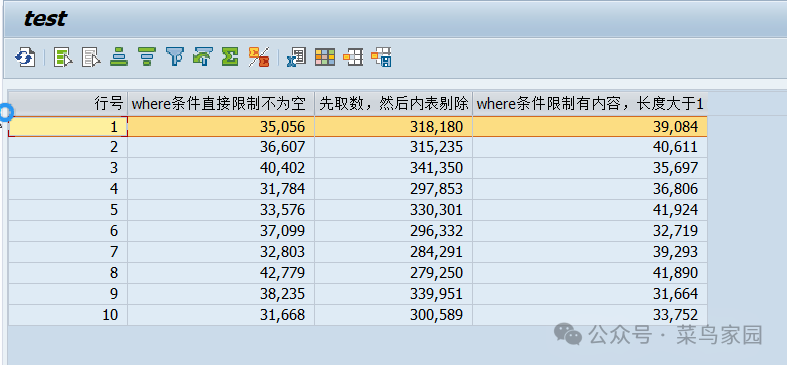Click the row number 4 cell
Screen dimensions: 787x365
[x=68, y=189]
